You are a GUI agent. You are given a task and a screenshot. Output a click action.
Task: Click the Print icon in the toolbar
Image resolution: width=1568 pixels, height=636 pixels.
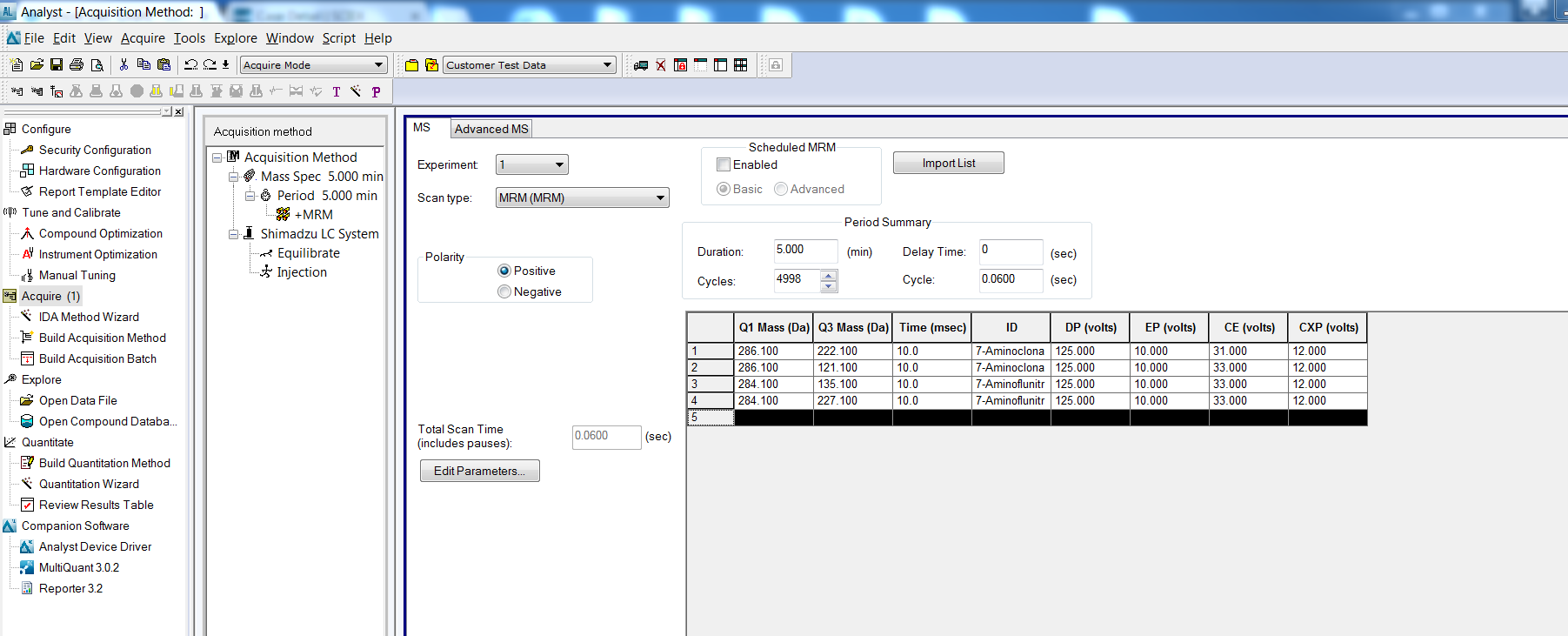click(x=77, y=65)
